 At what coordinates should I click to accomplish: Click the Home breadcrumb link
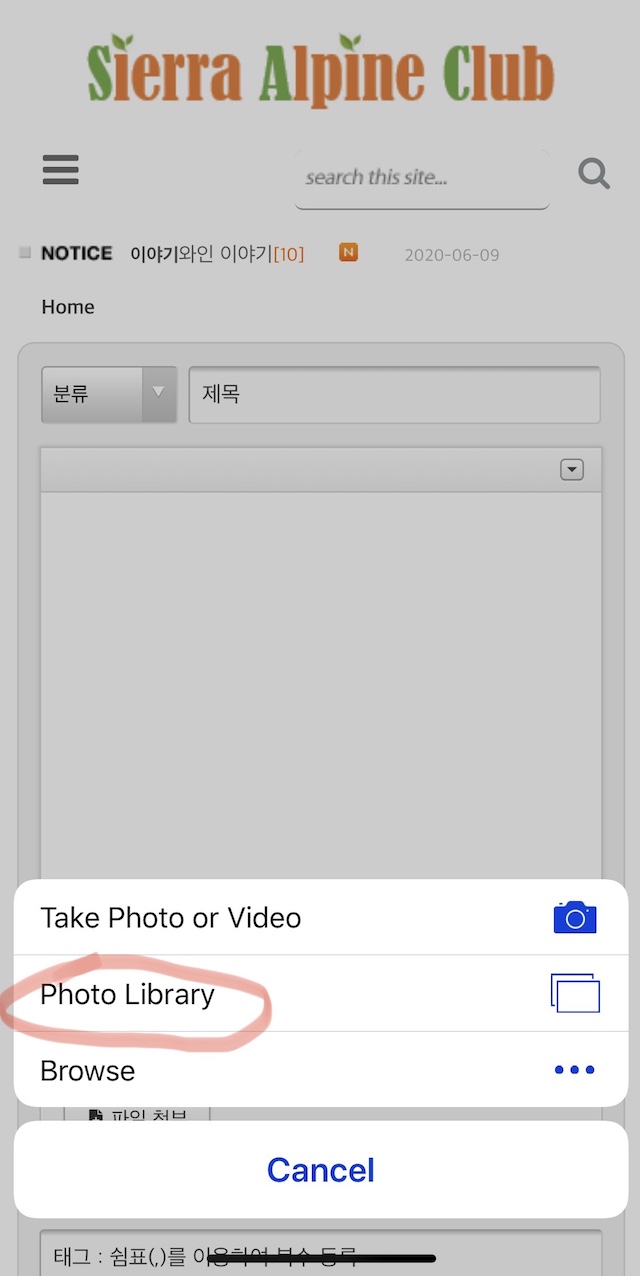tap(68, 307)
